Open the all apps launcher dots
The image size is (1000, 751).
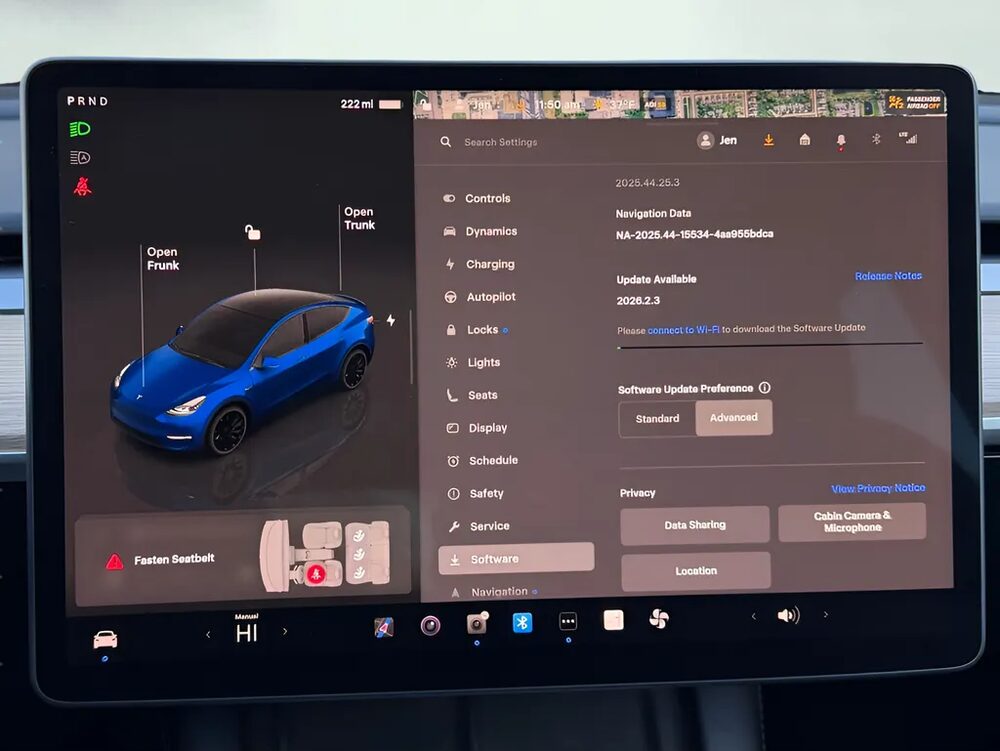pyautogui.click(x=568, y=622)
